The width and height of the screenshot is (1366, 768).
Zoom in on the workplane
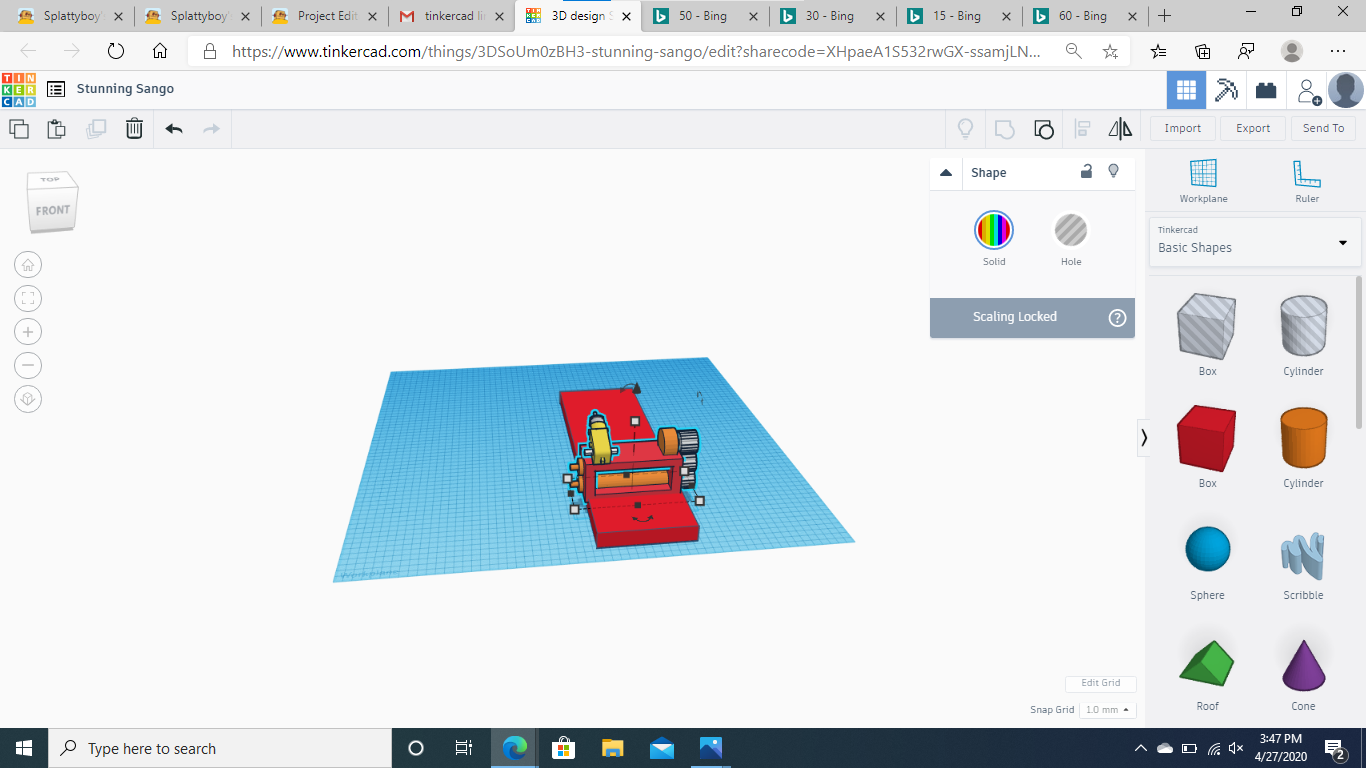click(28, 332)
